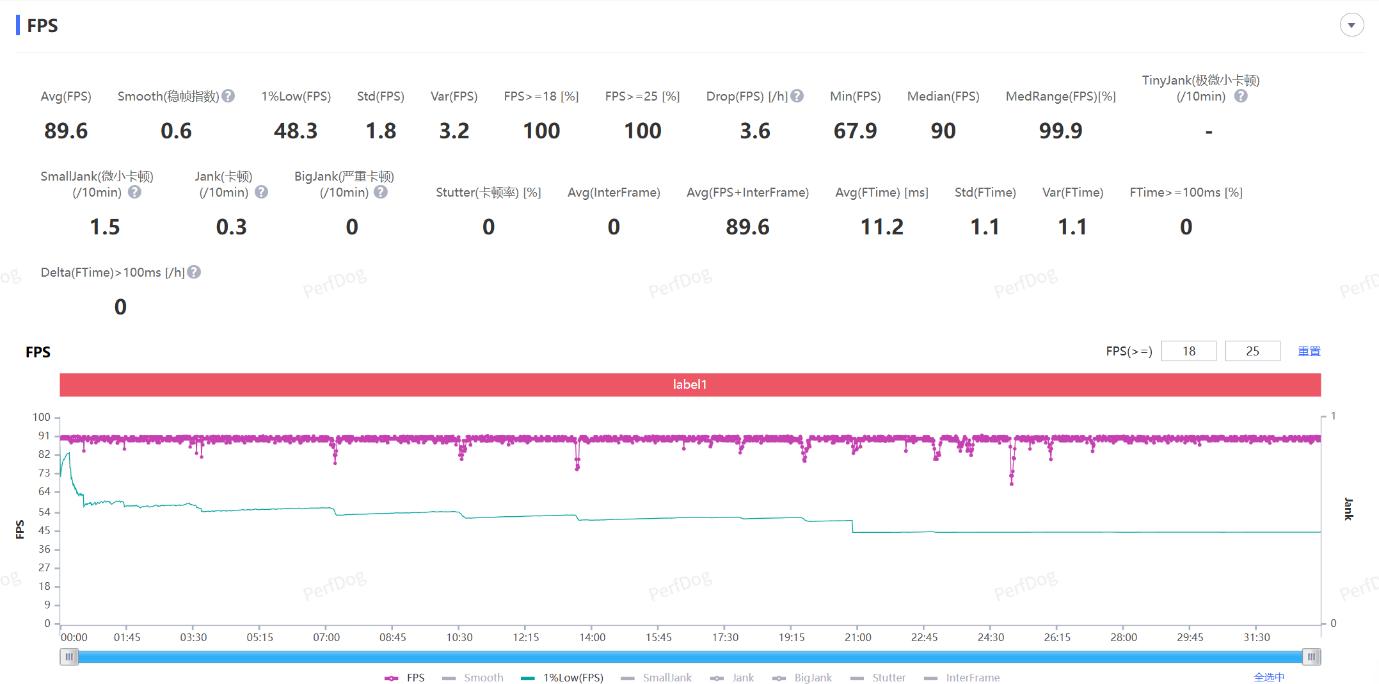Collapse the FPS panel with the top-right arrow
Image resolution: width=1379 pixels, height=684 pixels.
click(1352, 26)
